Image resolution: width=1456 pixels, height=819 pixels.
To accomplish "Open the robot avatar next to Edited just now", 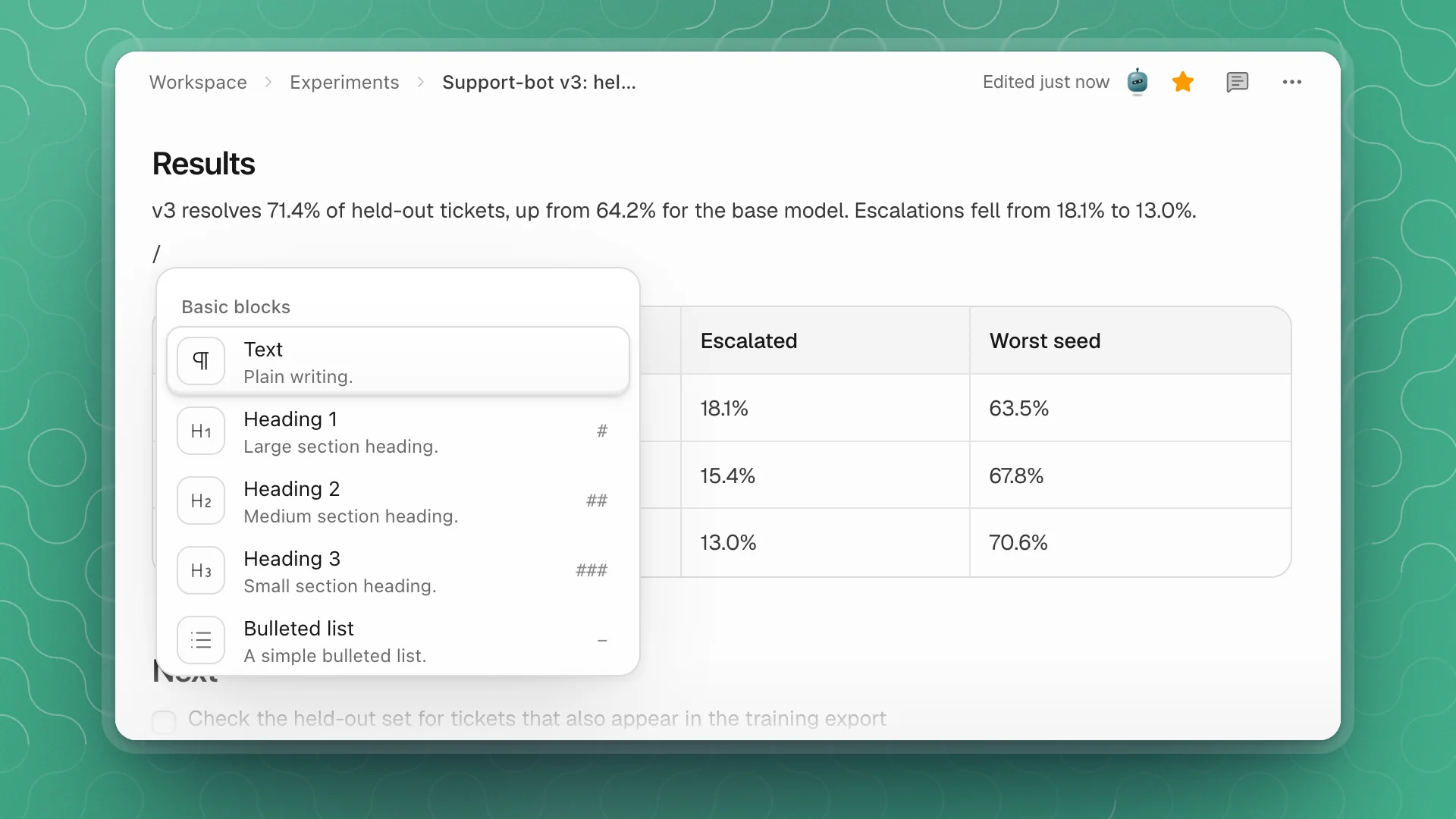I will point(1137,82).
